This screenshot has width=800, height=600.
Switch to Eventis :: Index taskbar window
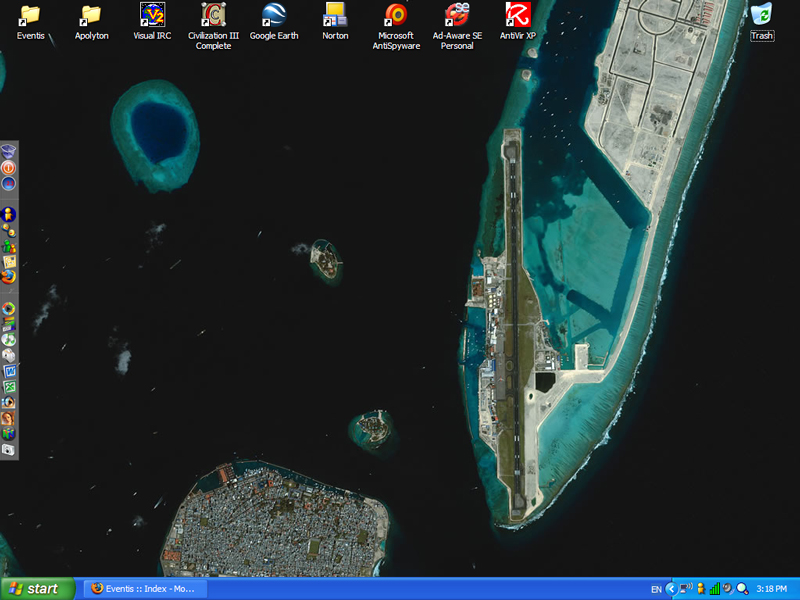tap(144, 589)
